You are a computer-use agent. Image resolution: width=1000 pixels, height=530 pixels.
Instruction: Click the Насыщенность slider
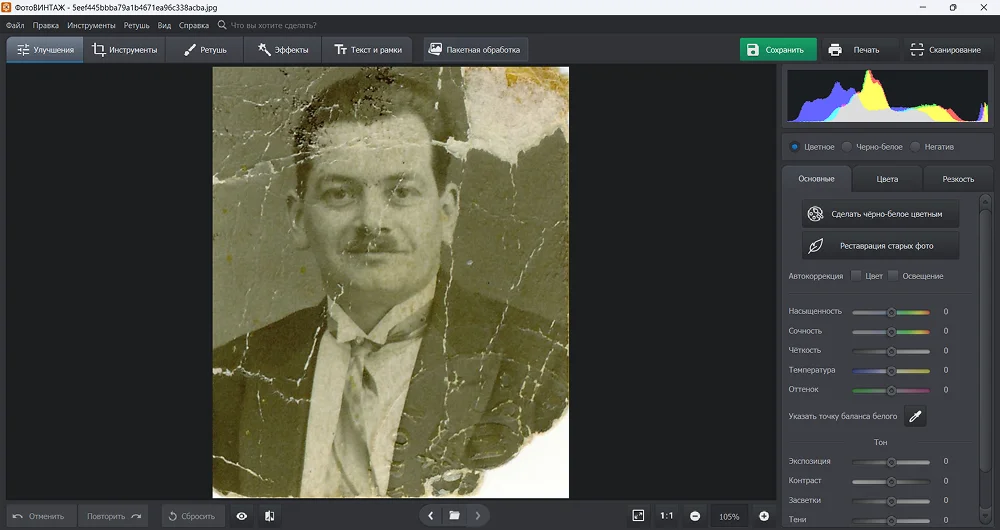(x=891, y=312)
